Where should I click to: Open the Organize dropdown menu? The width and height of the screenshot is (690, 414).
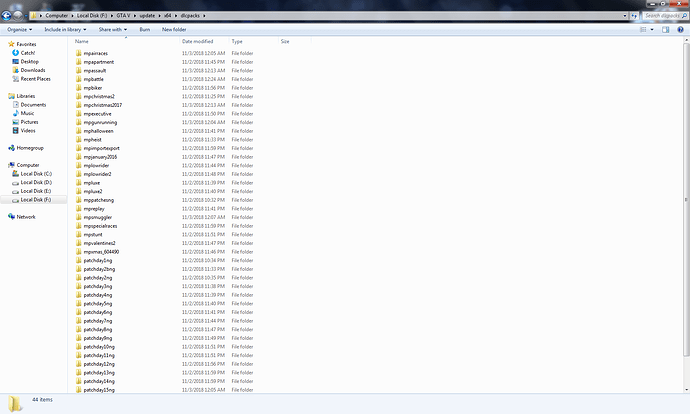(x=19, y=29)
